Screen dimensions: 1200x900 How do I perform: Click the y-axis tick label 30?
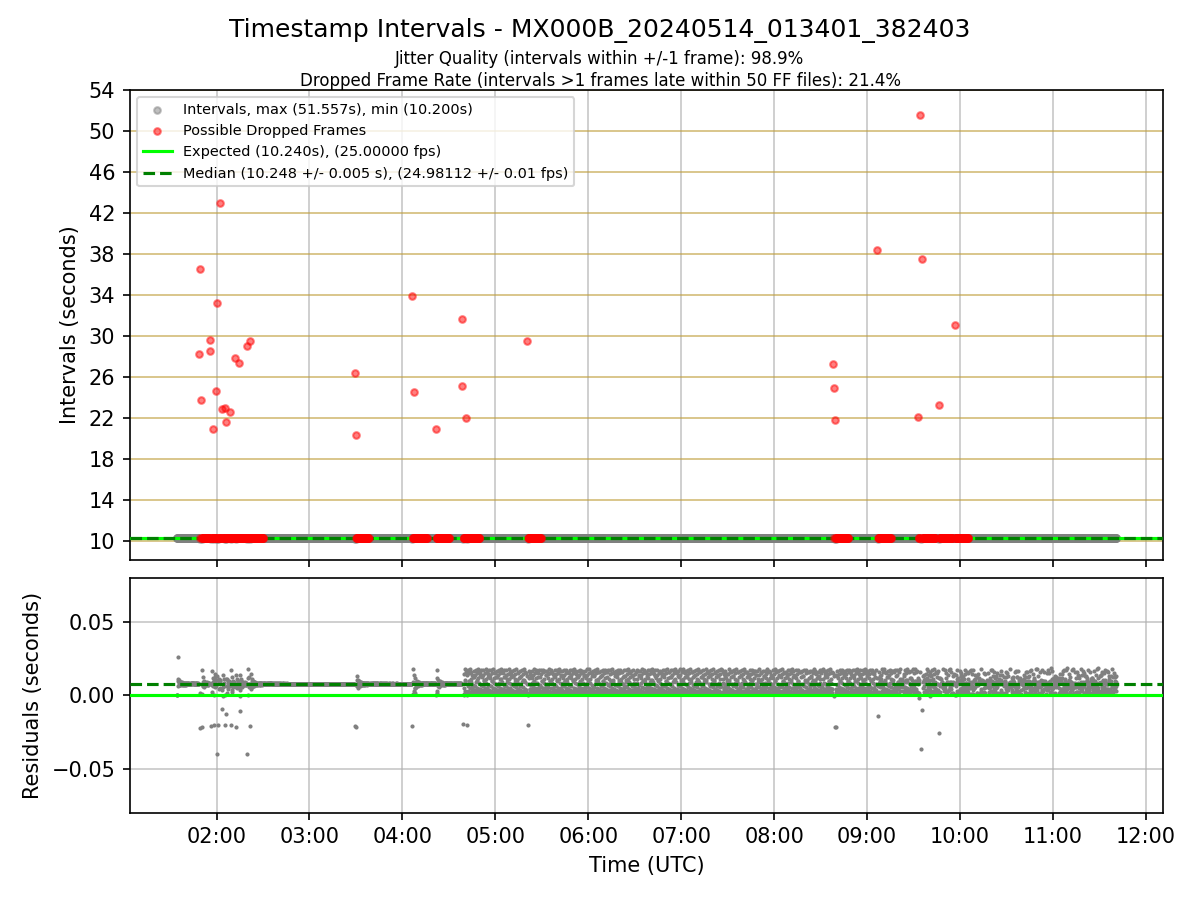tap(104, 336)
